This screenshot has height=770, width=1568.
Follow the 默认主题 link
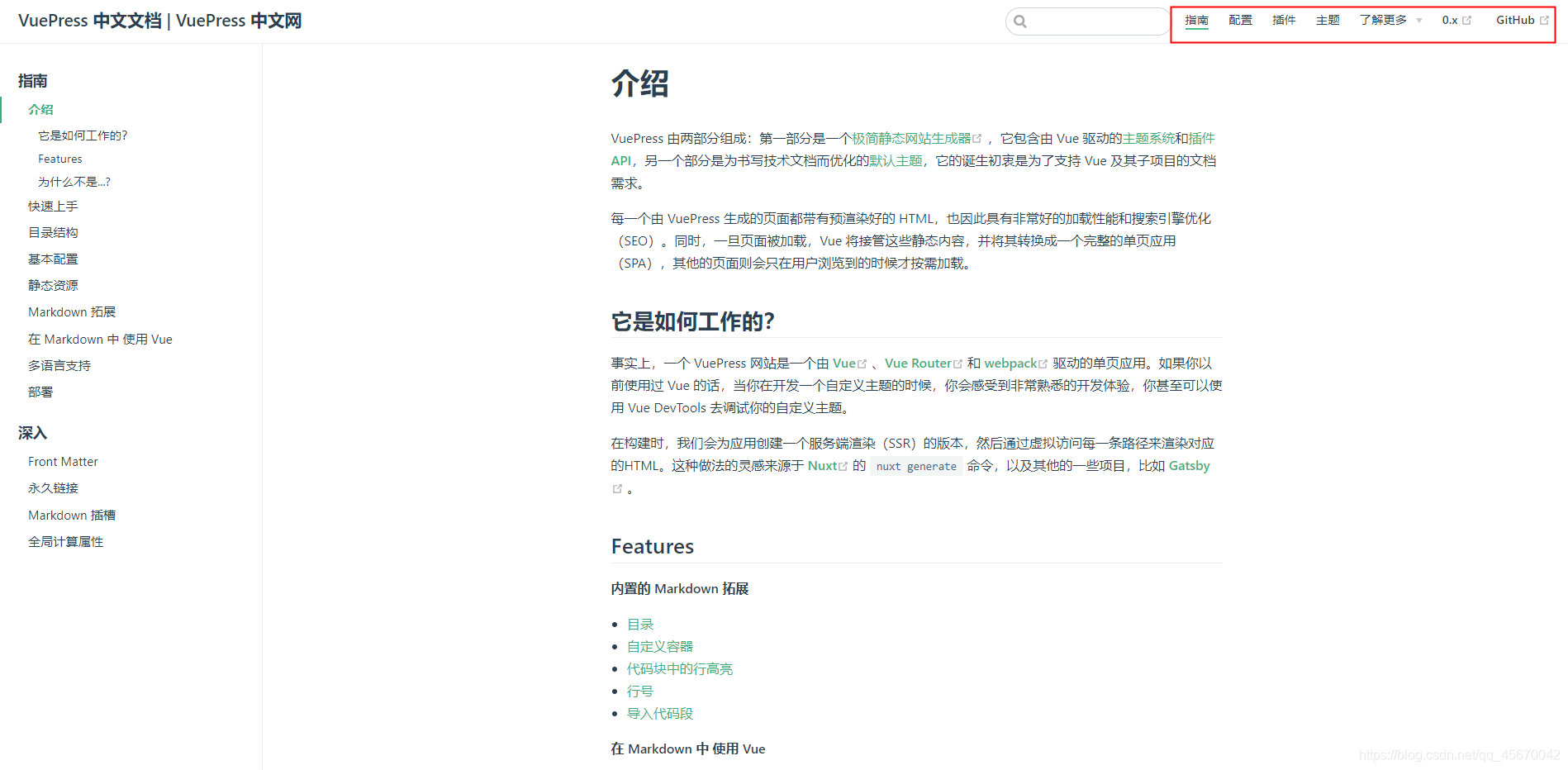click(896, 161)
